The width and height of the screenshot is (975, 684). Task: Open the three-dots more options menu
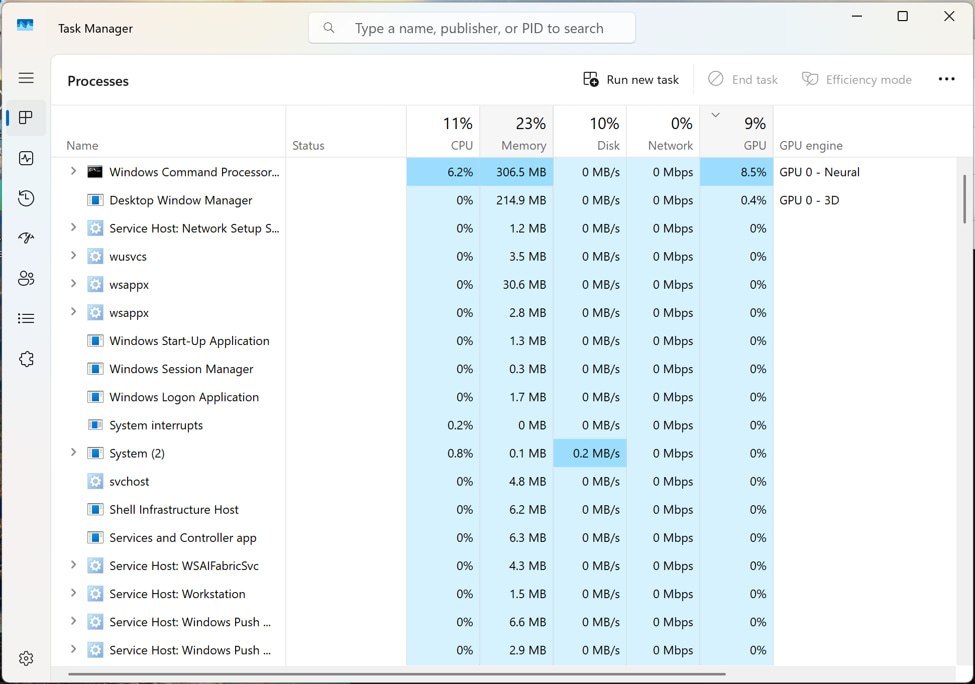(x=946, y=79)
